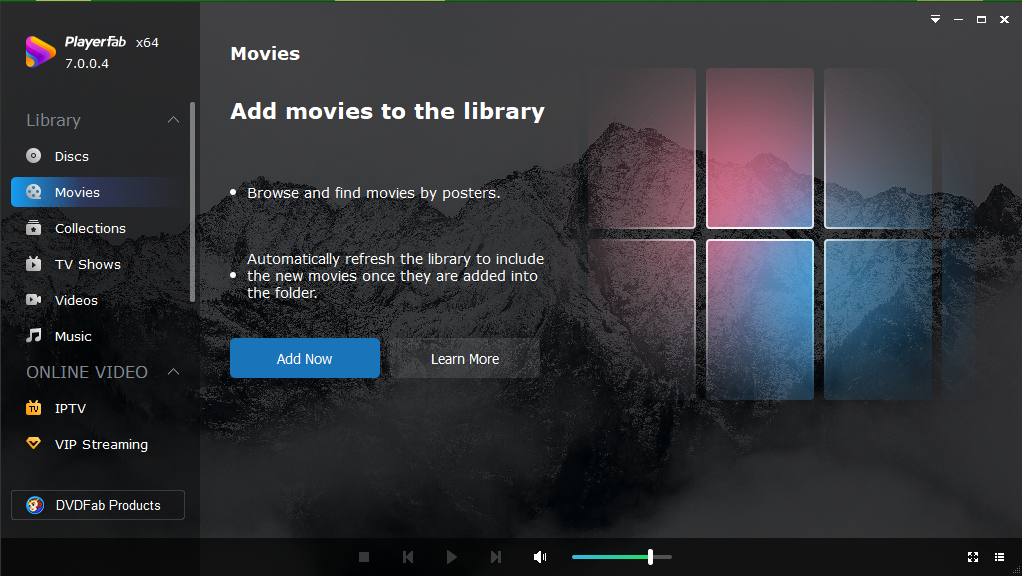Open the title bar dropdown menu arrow
This screenshot has width=1022, height=576.
coord(935,20)
